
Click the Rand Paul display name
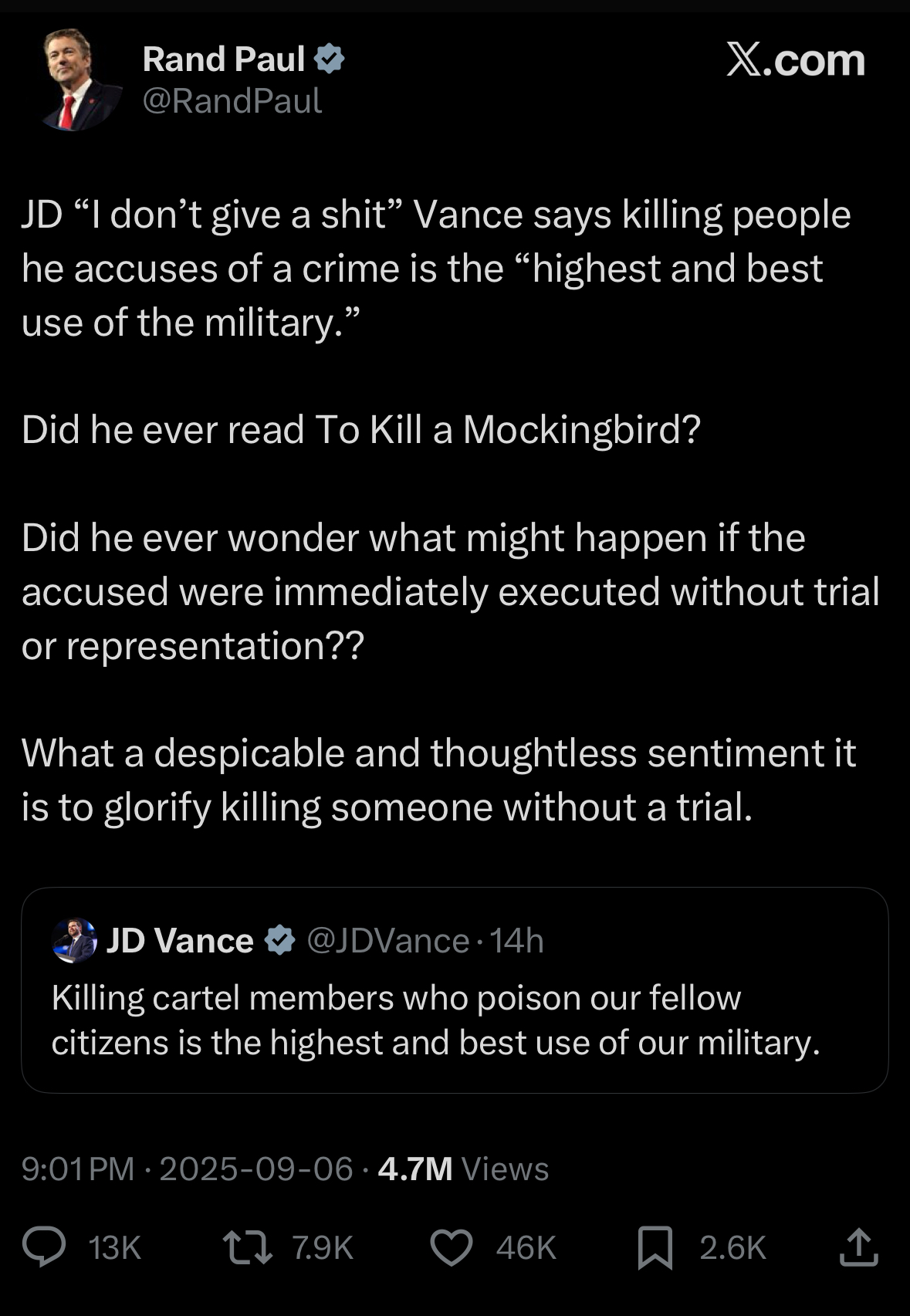pyautogui.click(x=224, y=59)
